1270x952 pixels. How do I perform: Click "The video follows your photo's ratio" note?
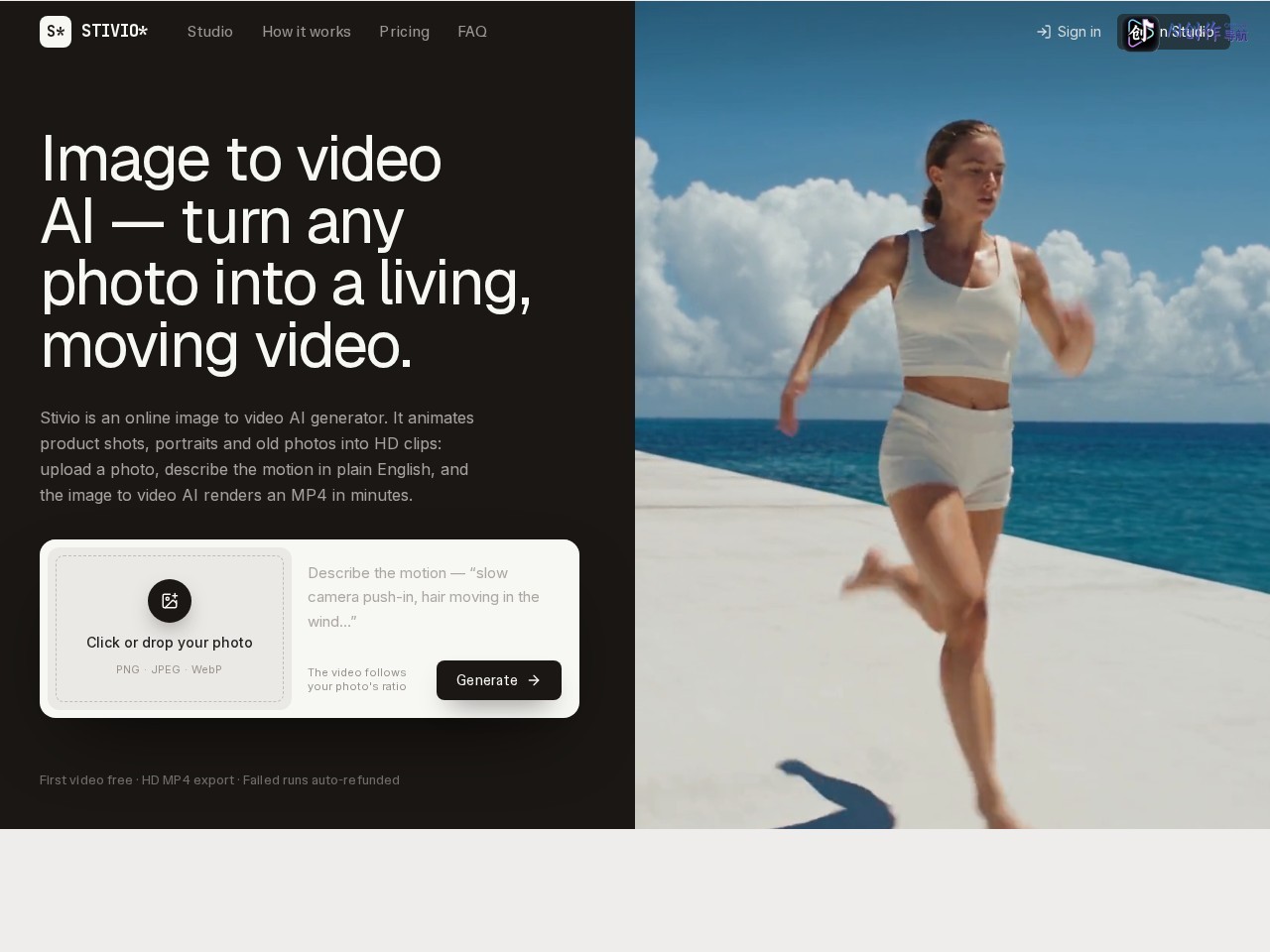[x=357, y=679]
